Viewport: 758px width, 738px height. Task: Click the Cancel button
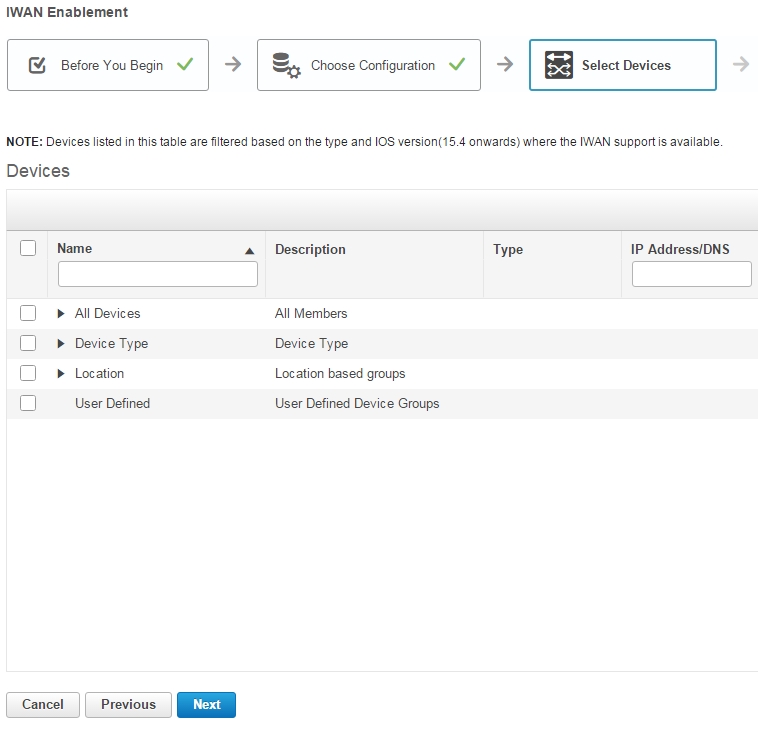pyautogui.click(x=43, y=704)
